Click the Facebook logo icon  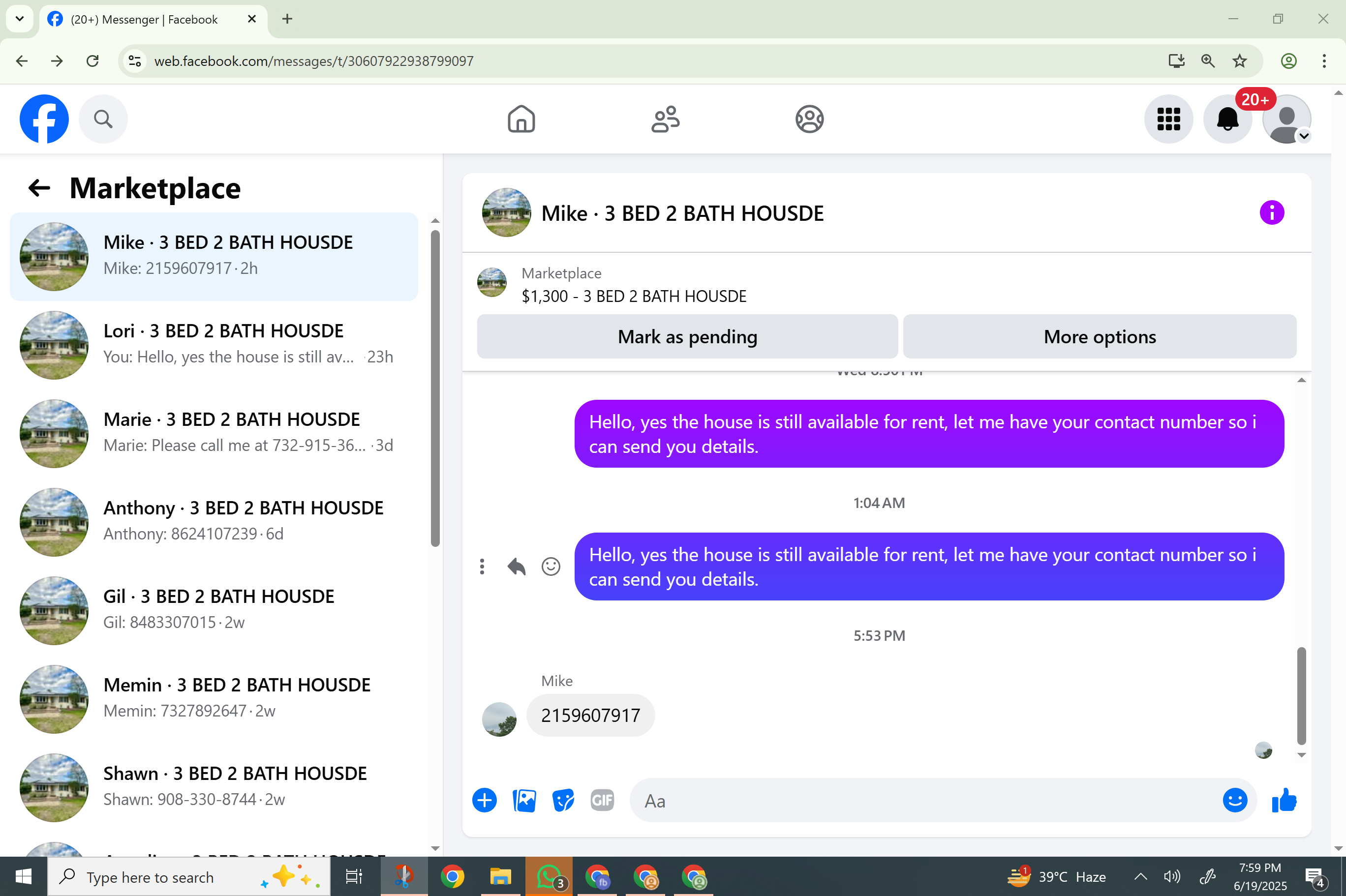pyautogui.click(x=44, y=119)
